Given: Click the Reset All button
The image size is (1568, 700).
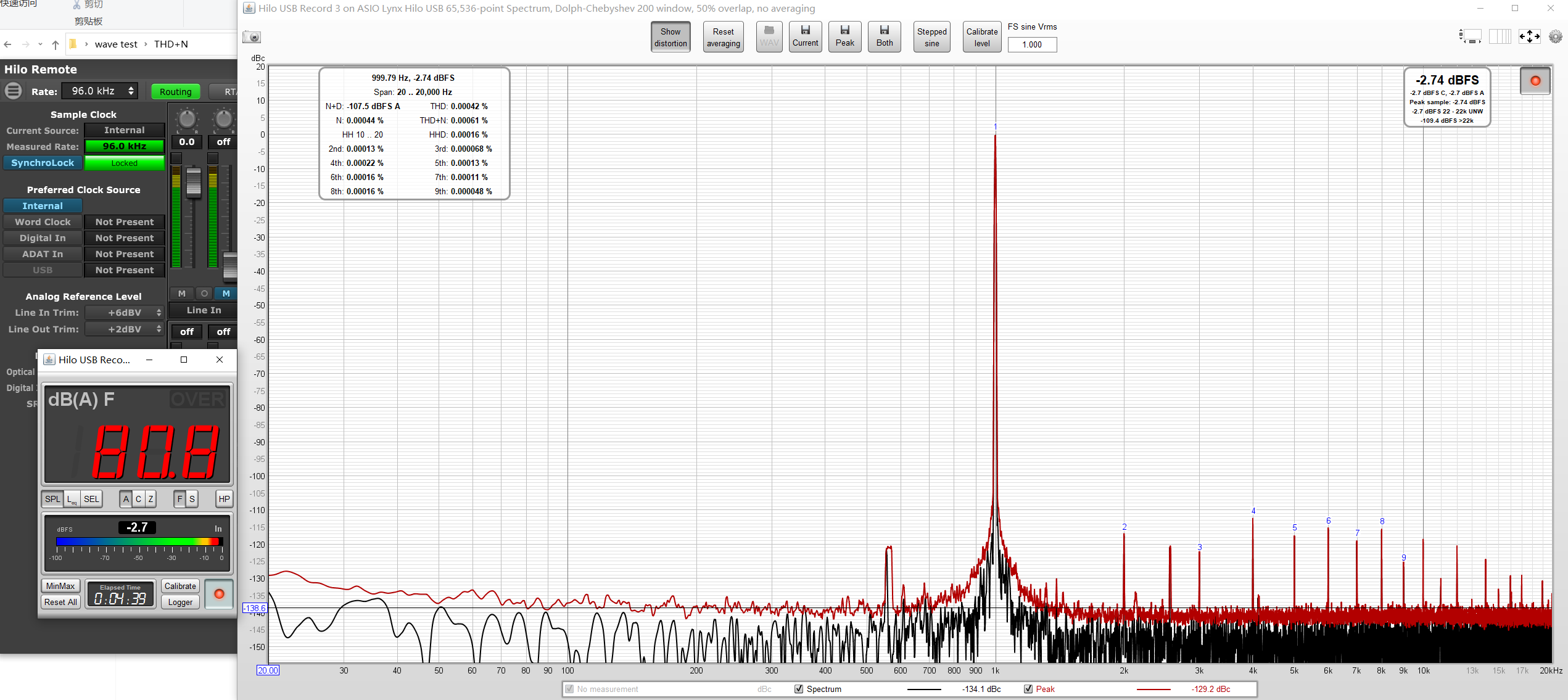Looking at the screenshot, I should click(60, 602).
